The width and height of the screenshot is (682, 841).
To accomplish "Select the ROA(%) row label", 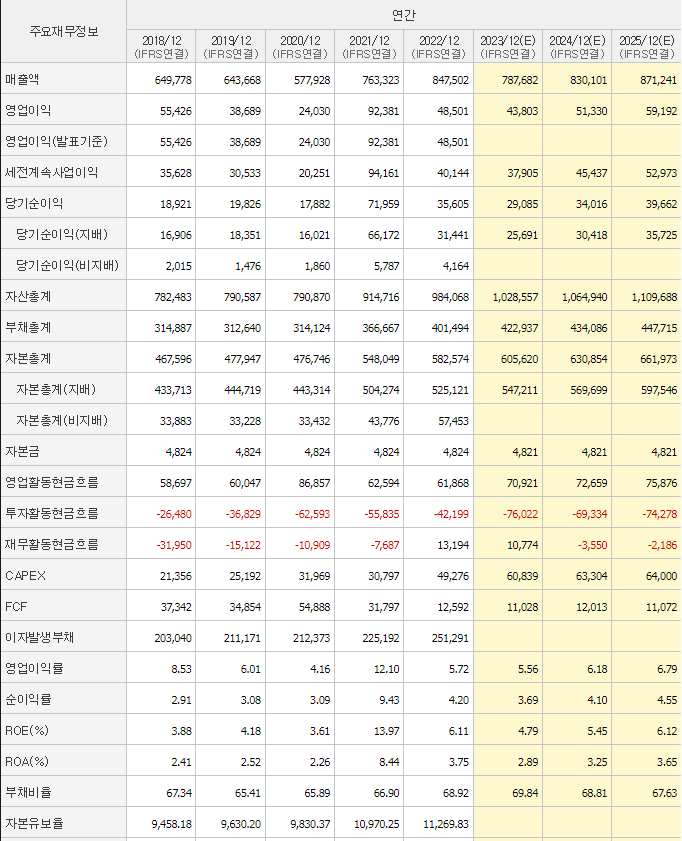I will [27, 762].
